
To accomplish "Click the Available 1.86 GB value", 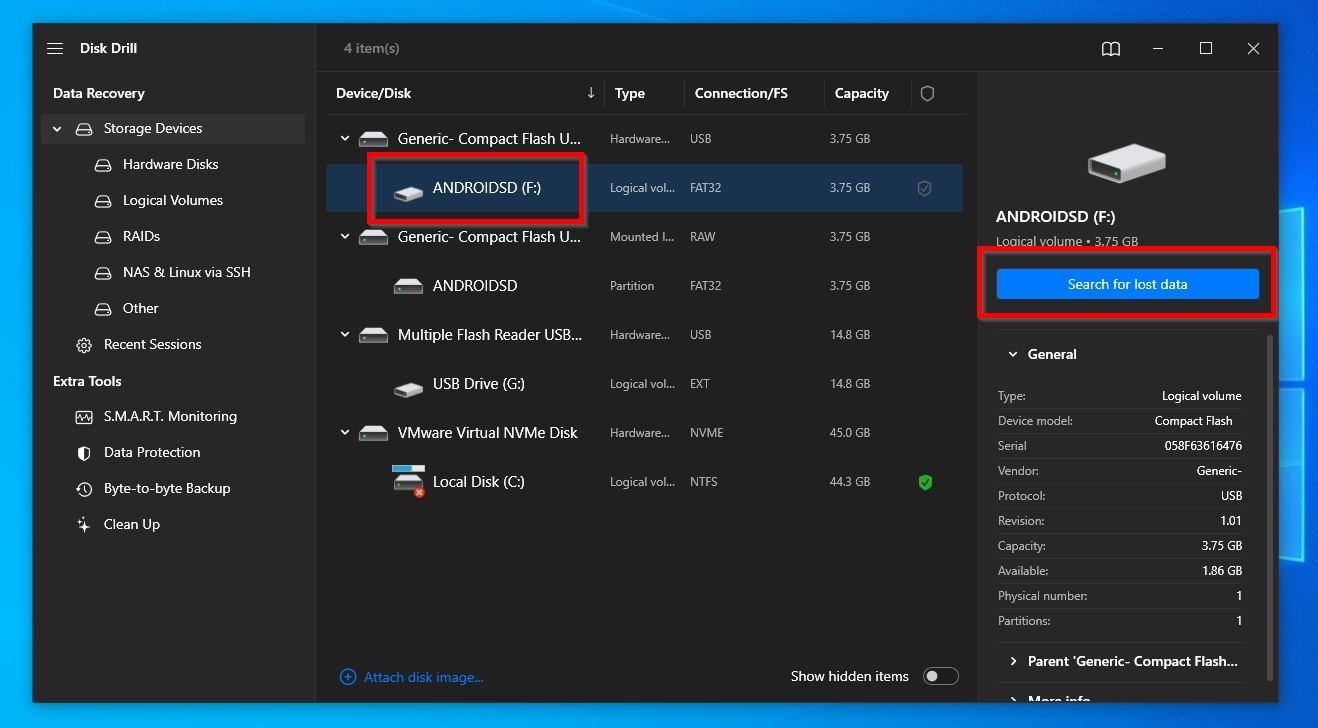I will 1222,571.
